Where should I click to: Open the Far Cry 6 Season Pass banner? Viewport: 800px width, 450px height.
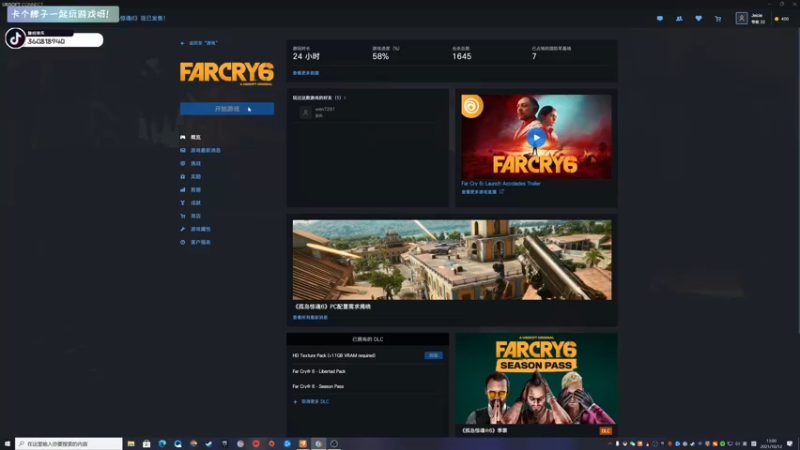point(536,379)
